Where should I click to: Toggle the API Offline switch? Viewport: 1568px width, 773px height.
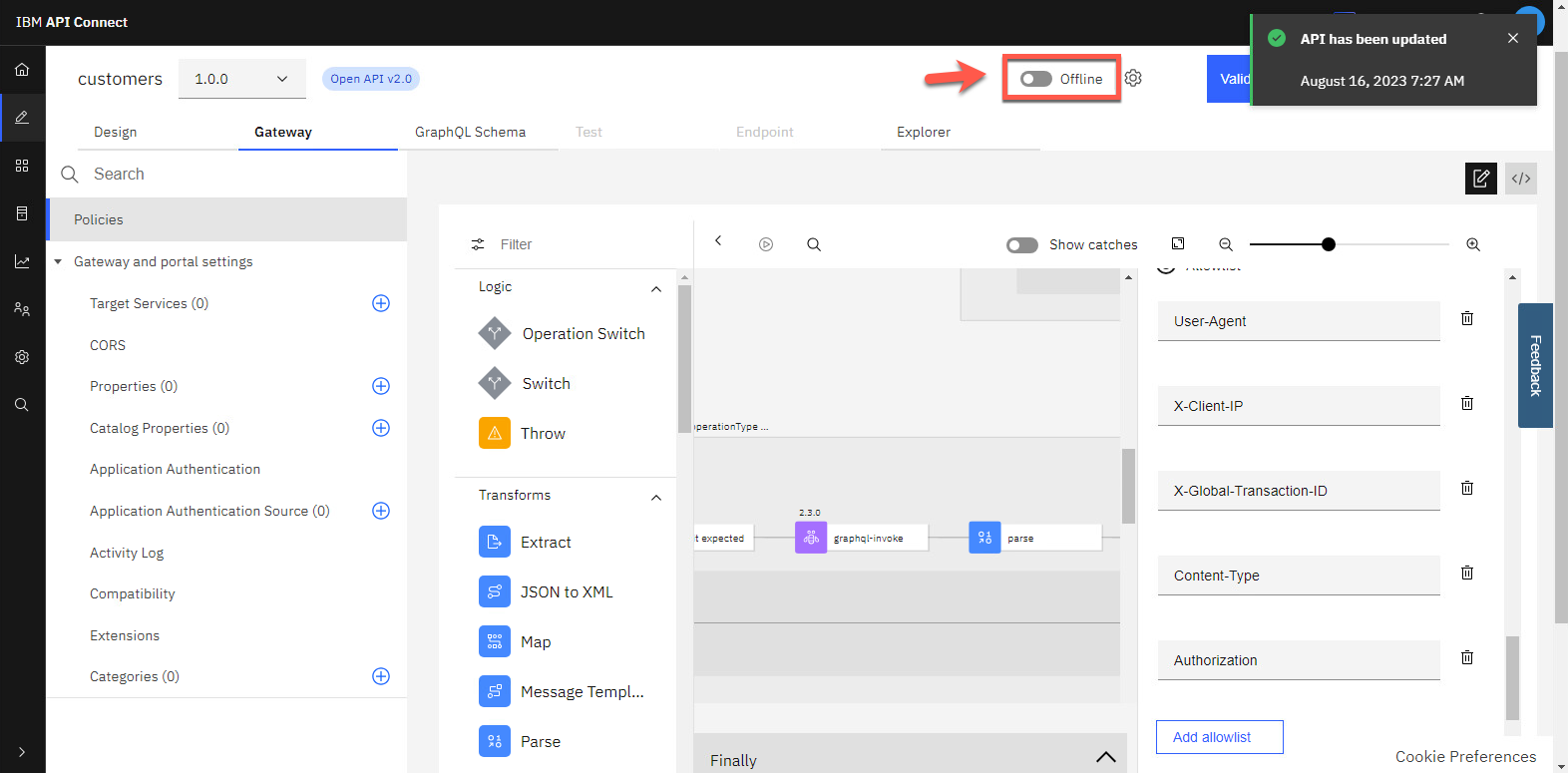[x=1036, y=79]
